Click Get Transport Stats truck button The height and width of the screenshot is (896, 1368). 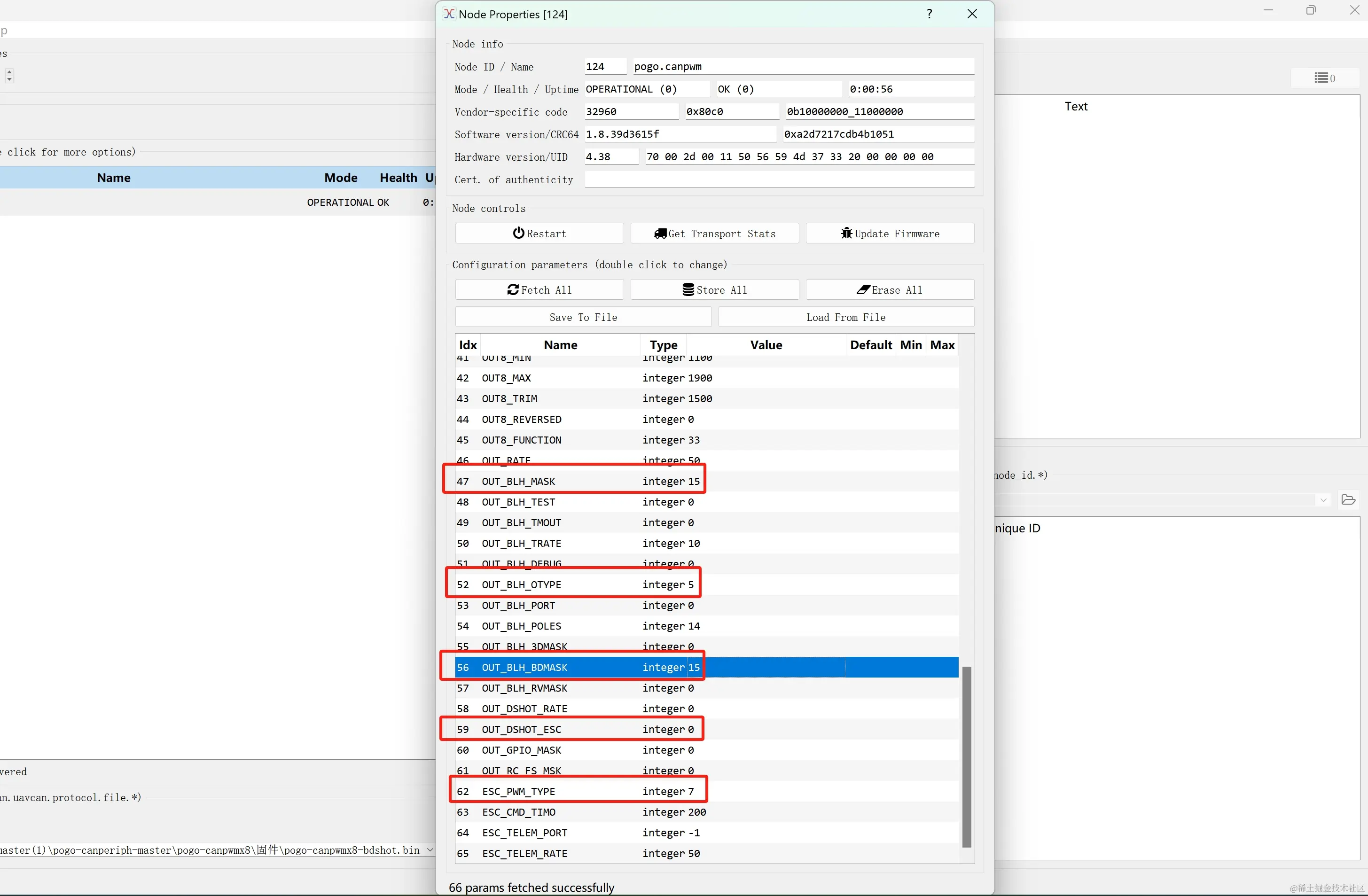coord(714,234)
